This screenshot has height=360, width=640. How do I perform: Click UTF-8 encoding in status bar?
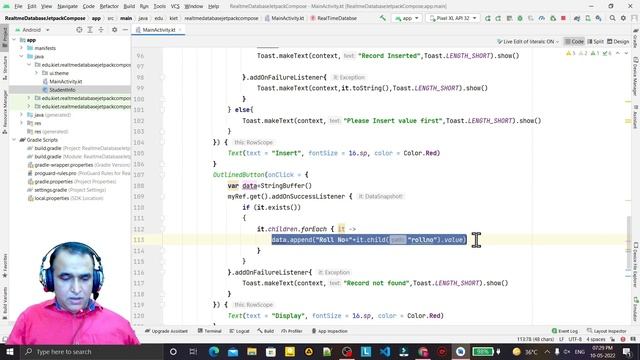pos(575,339)
